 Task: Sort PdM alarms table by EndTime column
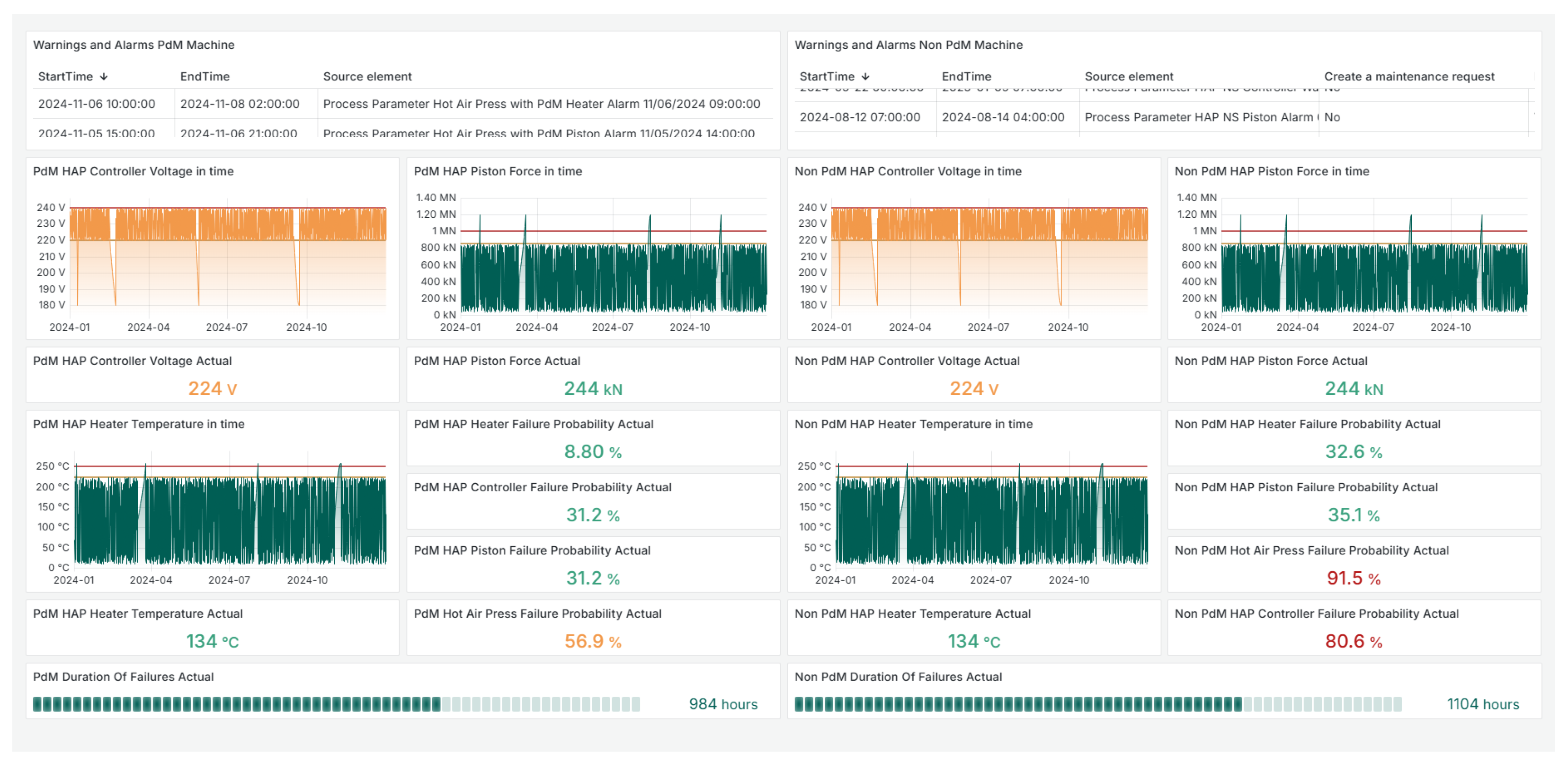[205, 77]
